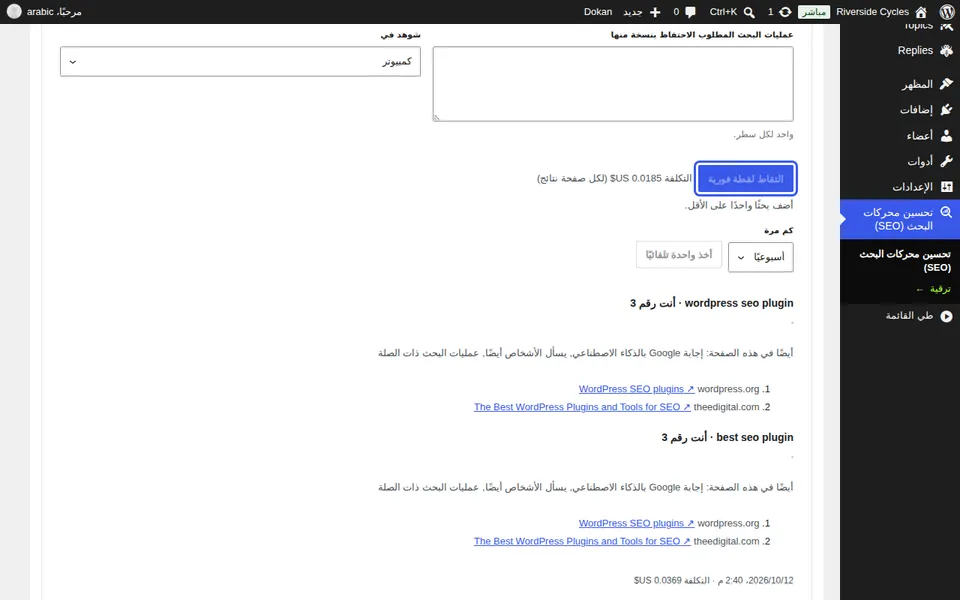Screen dimensions: 960x600
Task: Open the تحسين محركات البحث (SEO) submenu item
Action: (905, 261)
